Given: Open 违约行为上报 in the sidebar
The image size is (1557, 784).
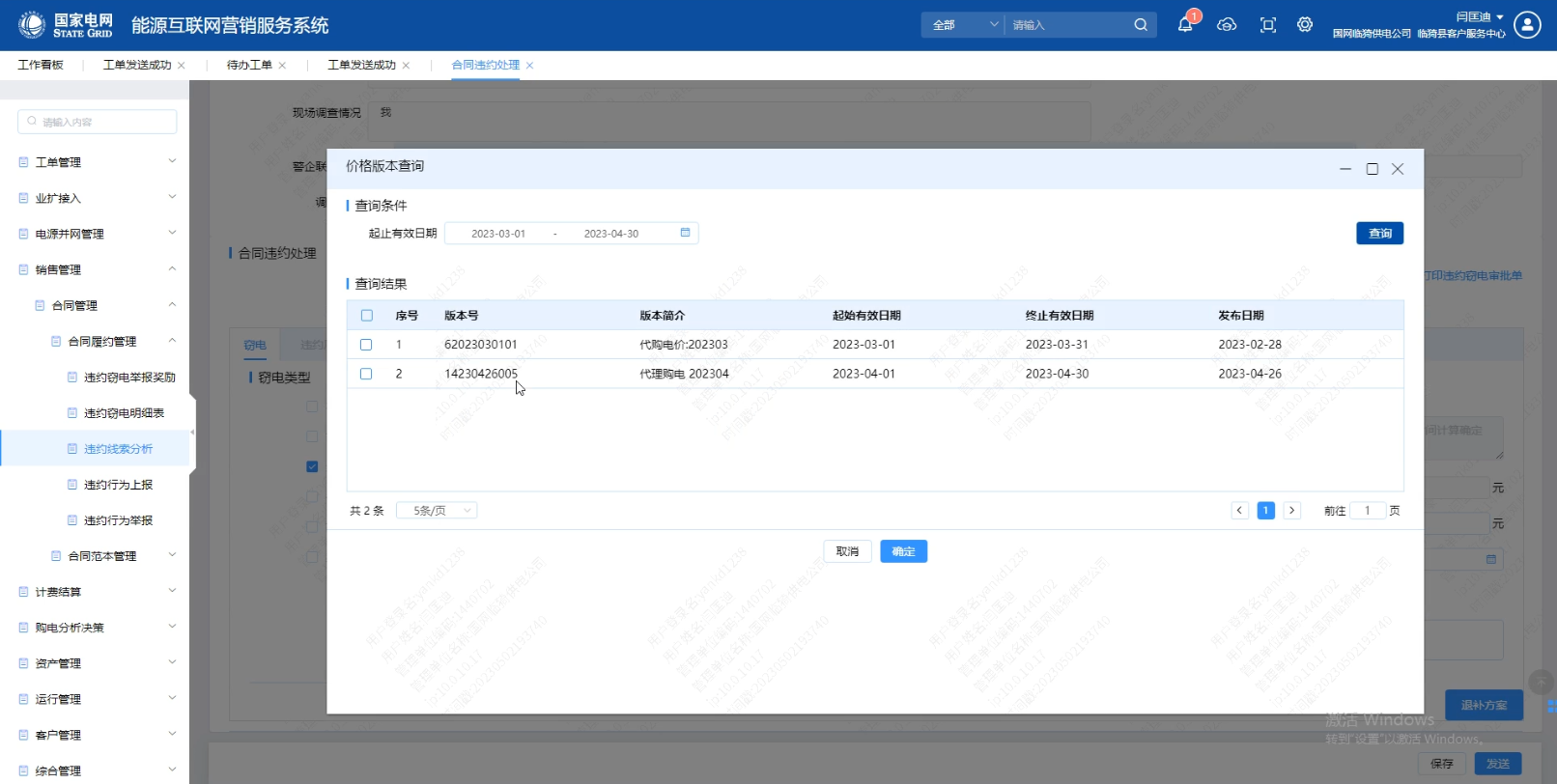Looking at the screenshot, I should [x=118, y=485].
